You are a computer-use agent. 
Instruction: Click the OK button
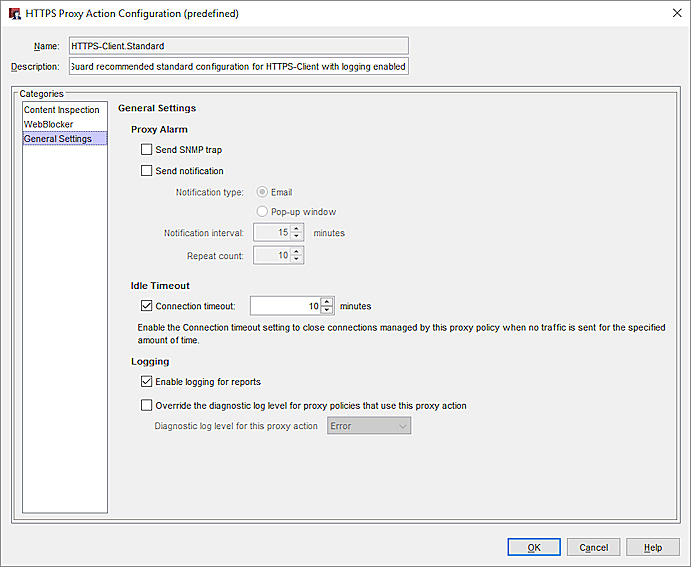click(x=534, y=547)
